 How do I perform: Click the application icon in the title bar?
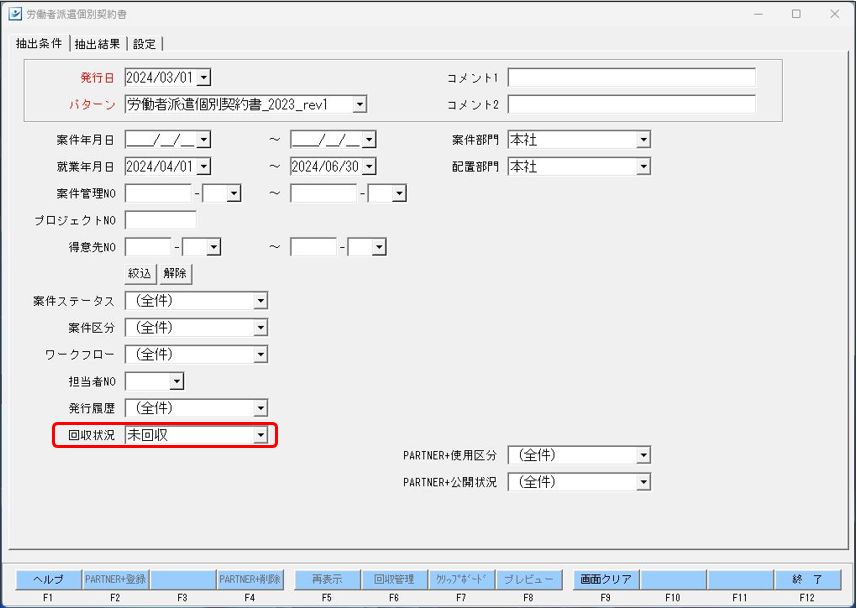point(15,14)
